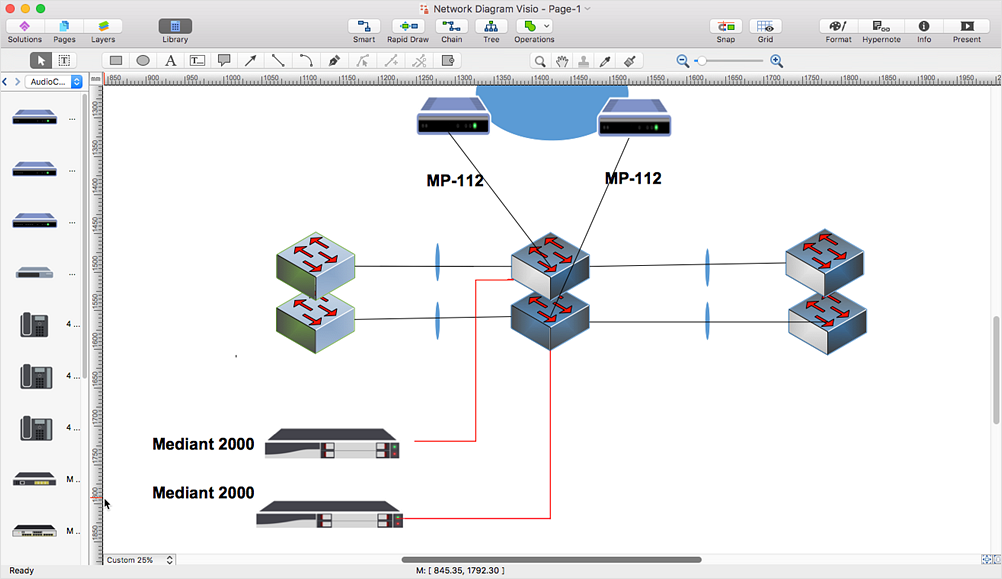Open the Operations dropdown arrow
This screenshot has height=579, width=1002.
(547, 26)
